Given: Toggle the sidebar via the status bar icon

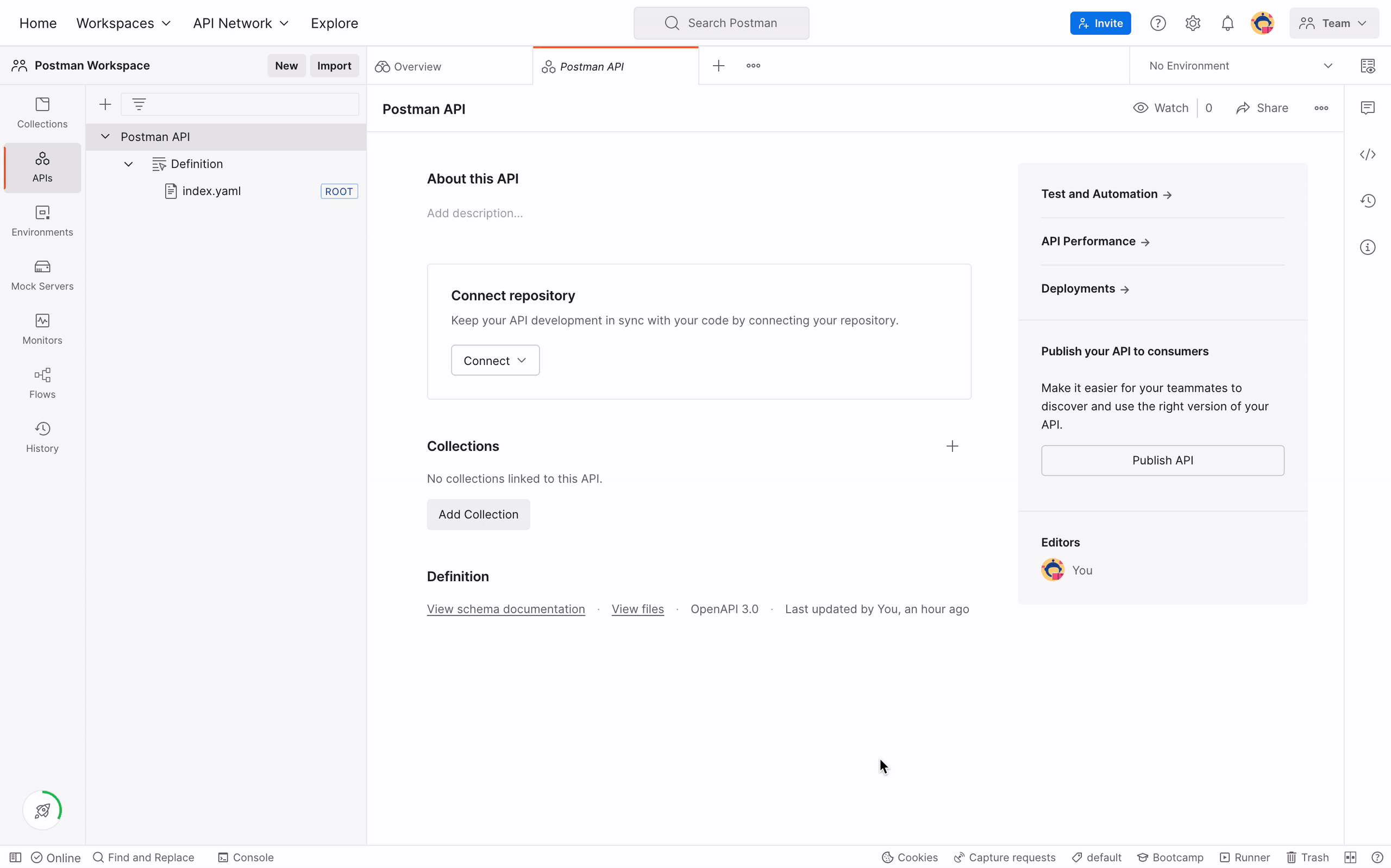Looking at the screenshot, I should click(16, 857).
